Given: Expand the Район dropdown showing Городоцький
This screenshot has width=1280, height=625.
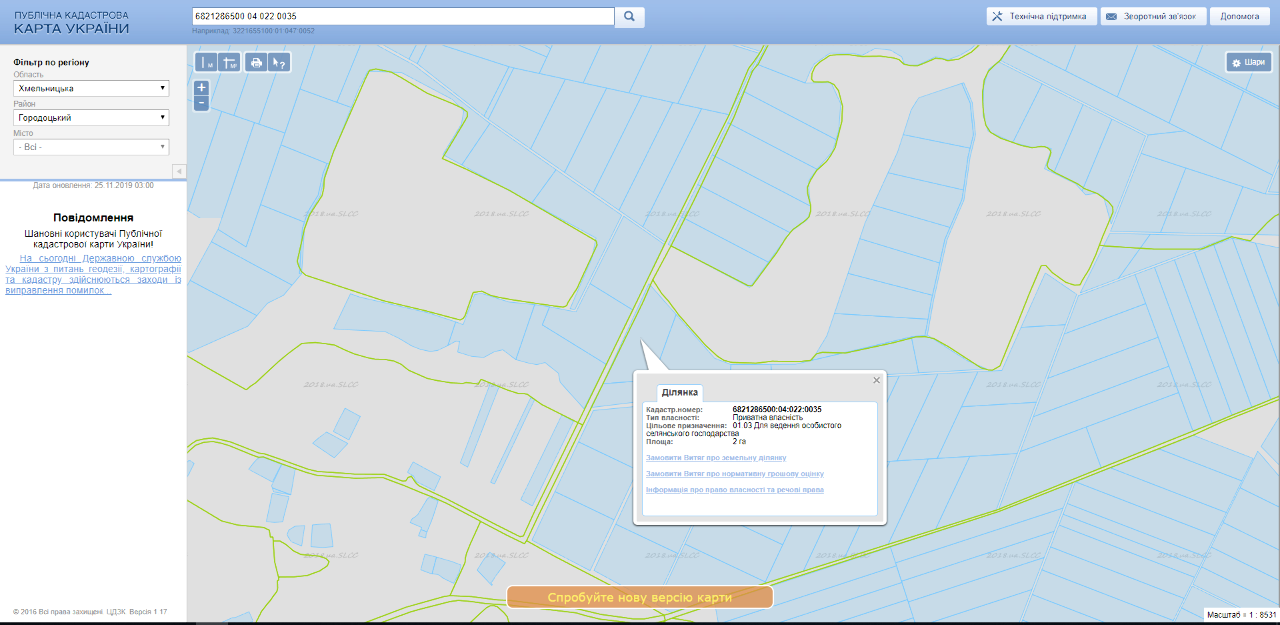Looking at the screenshot, I should (x=91, y=118).
